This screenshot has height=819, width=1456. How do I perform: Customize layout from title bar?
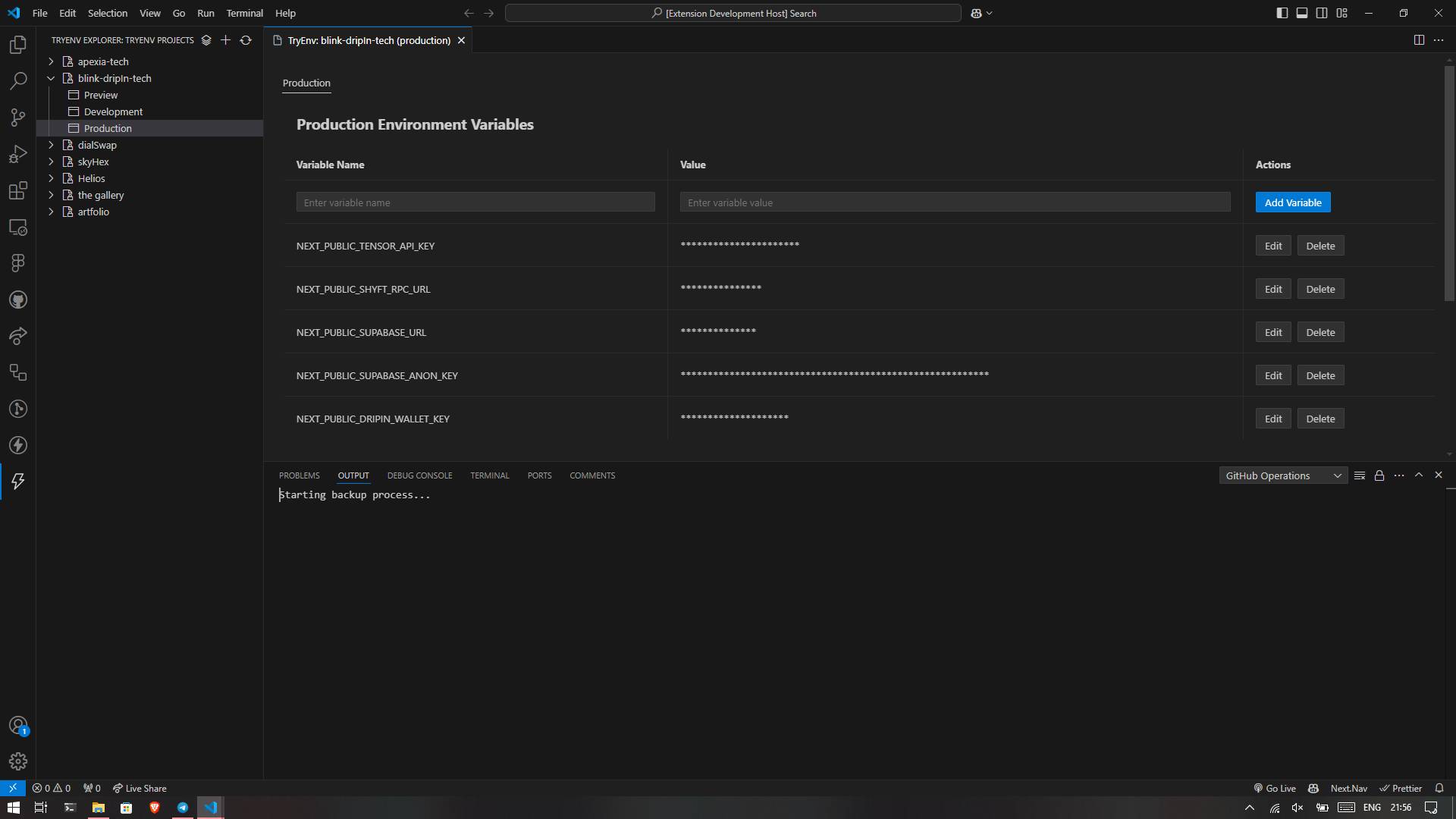click(1341, 13)
